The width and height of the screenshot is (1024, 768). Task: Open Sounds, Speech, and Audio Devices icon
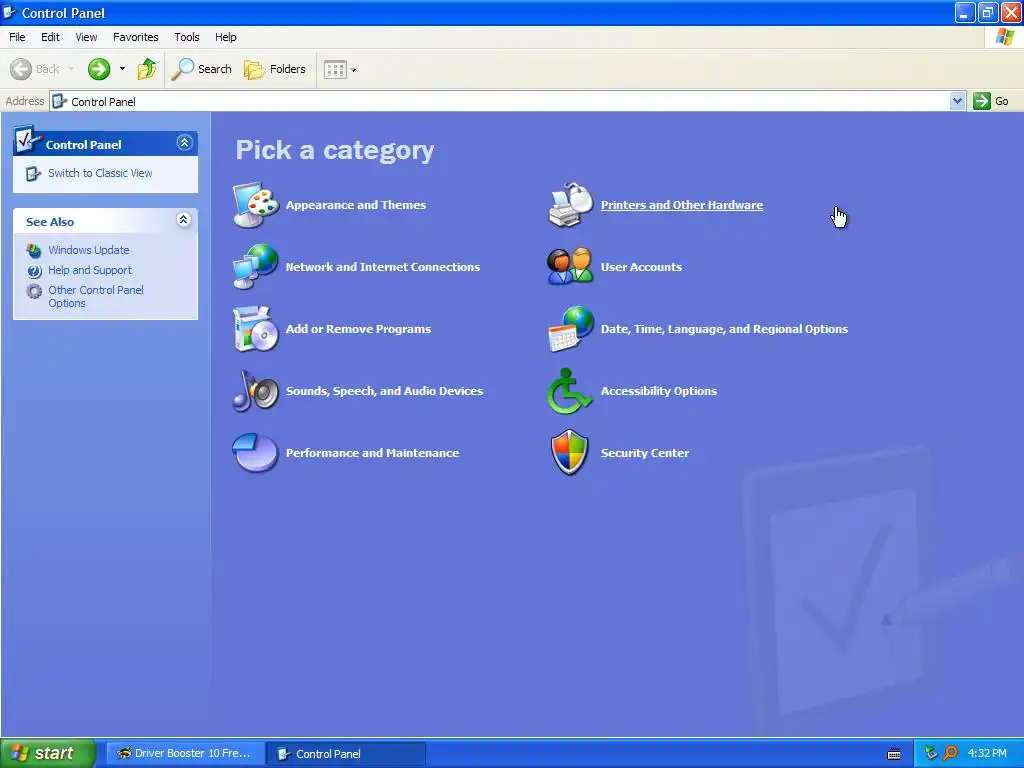coord(256,391)
